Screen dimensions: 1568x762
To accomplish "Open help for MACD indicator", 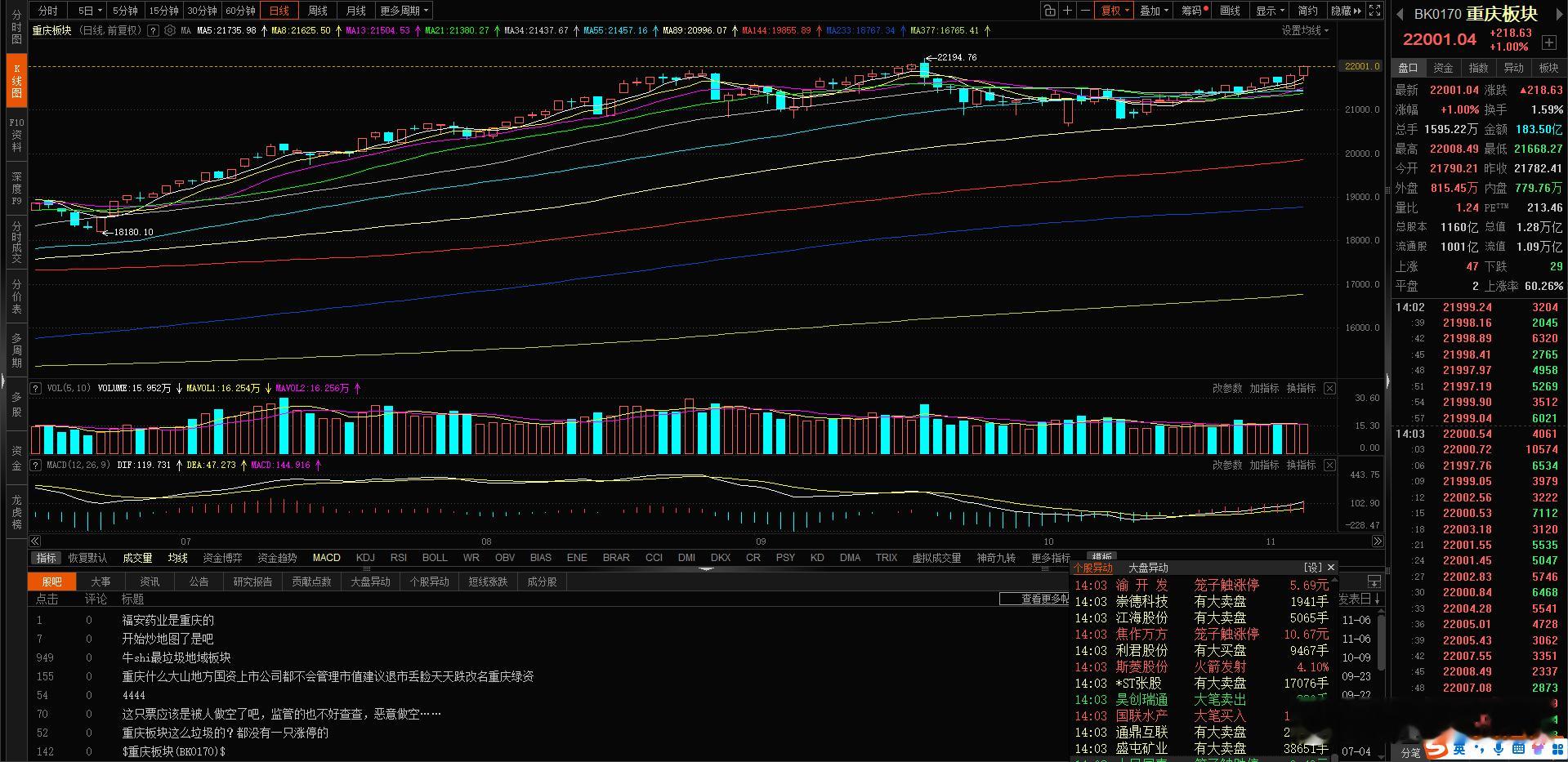I will 36,465.
